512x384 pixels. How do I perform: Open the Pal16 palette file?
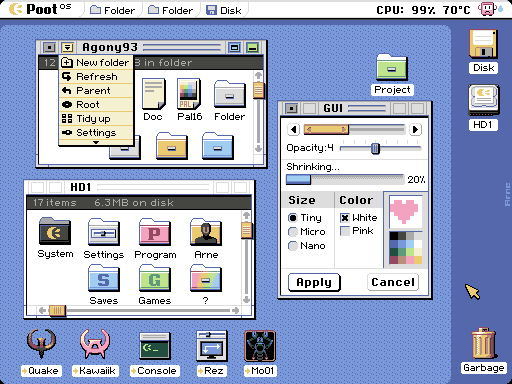189,94
